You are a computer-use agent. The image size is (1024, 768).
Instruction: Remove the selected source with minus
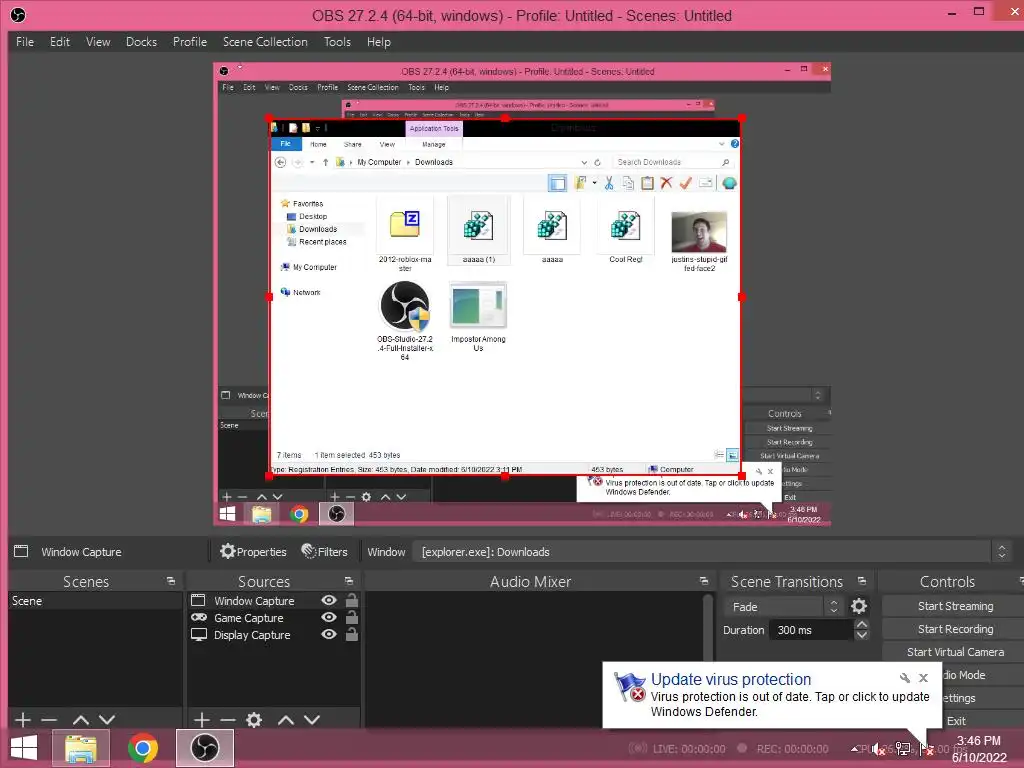coord(227,720)
